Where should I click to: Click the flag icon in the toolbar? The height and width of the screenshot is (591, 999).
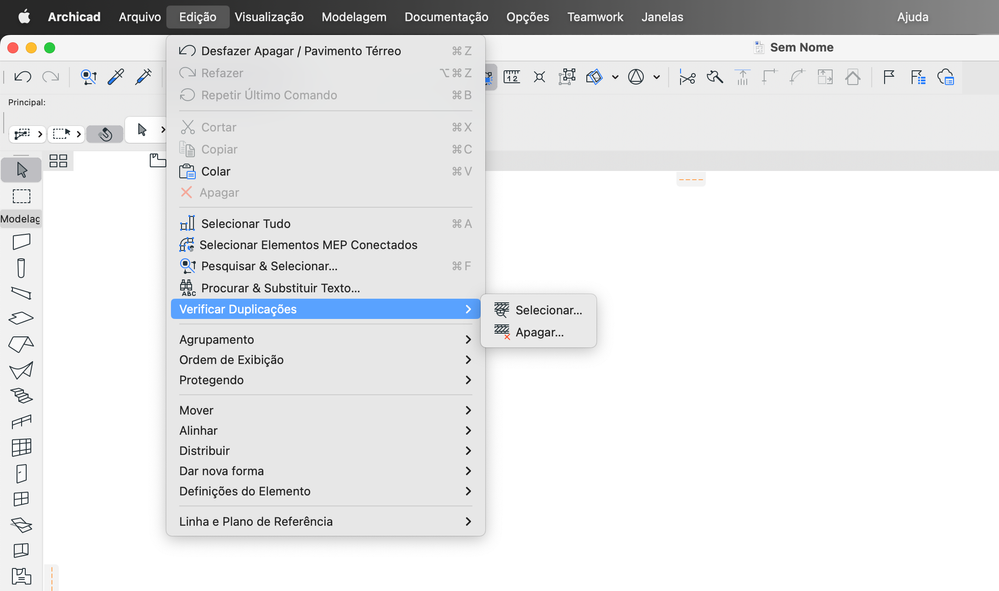coord(889,77)
